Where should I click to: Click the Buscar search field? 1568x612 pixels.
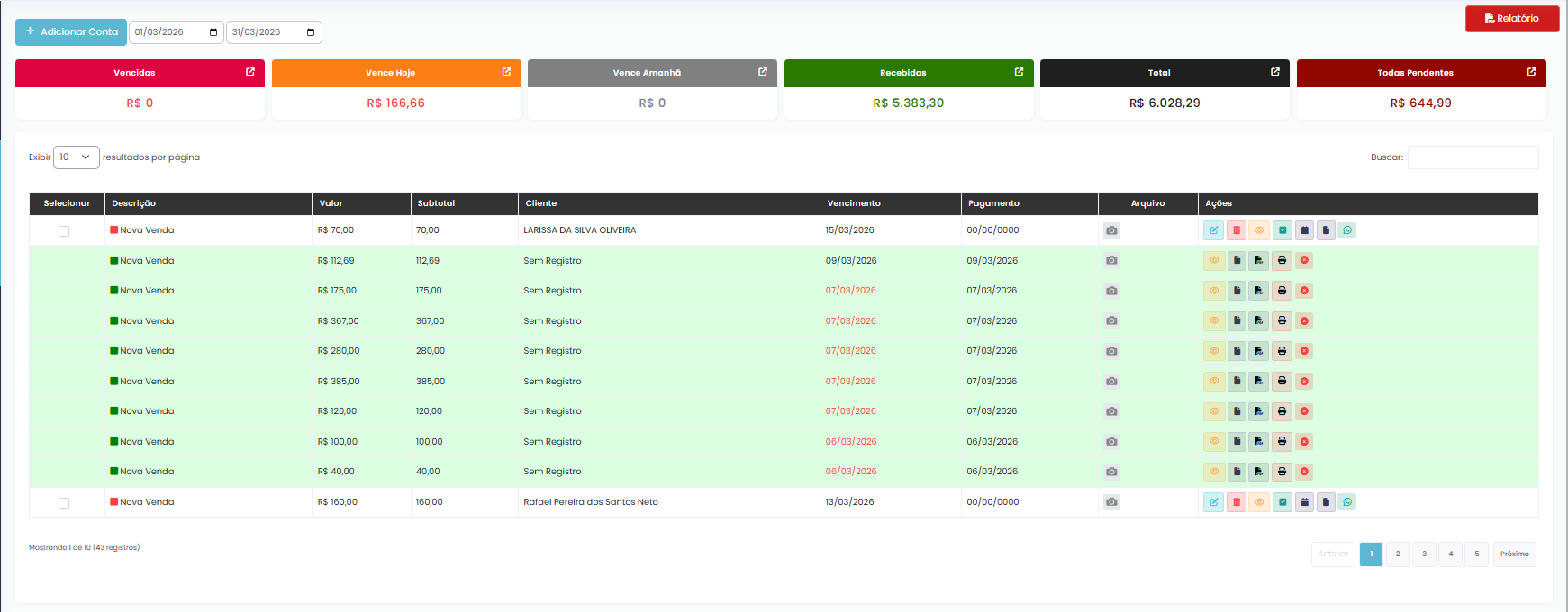[1473, 157]
